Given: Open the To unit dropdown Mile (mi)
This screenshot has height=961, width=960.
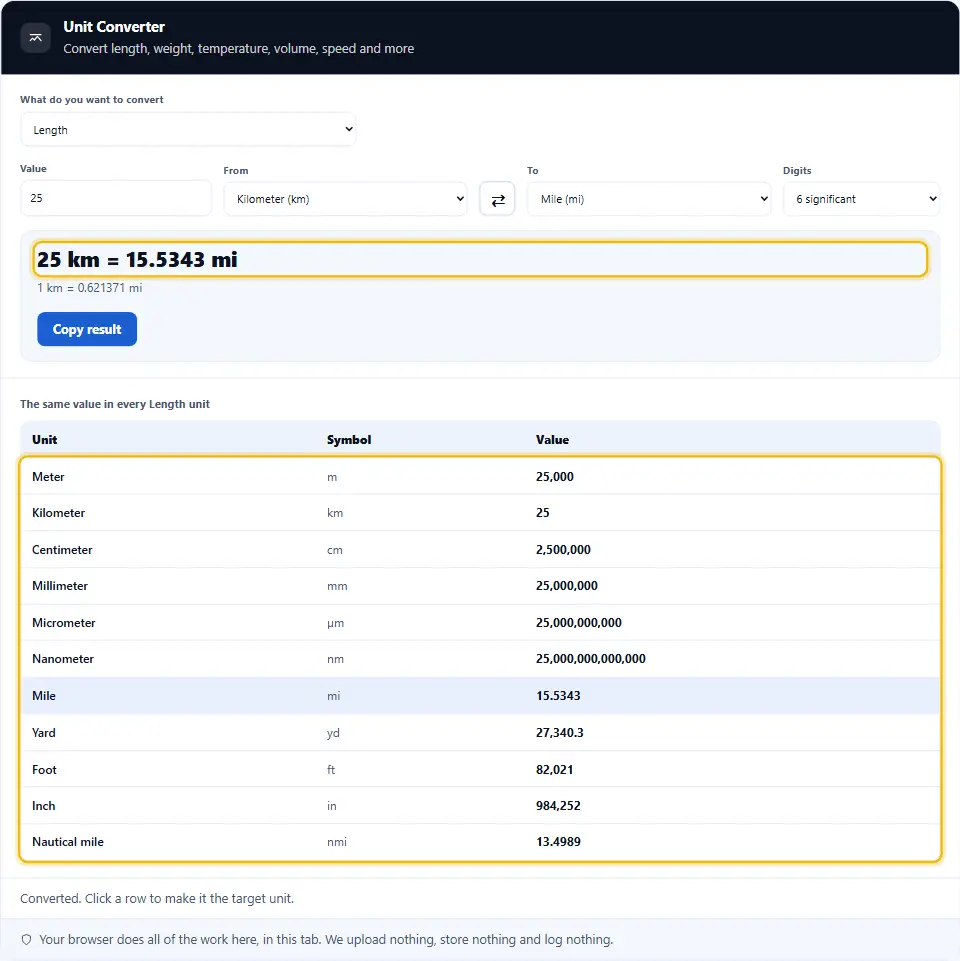Looking at the screenshot, I should pos(649,199).
